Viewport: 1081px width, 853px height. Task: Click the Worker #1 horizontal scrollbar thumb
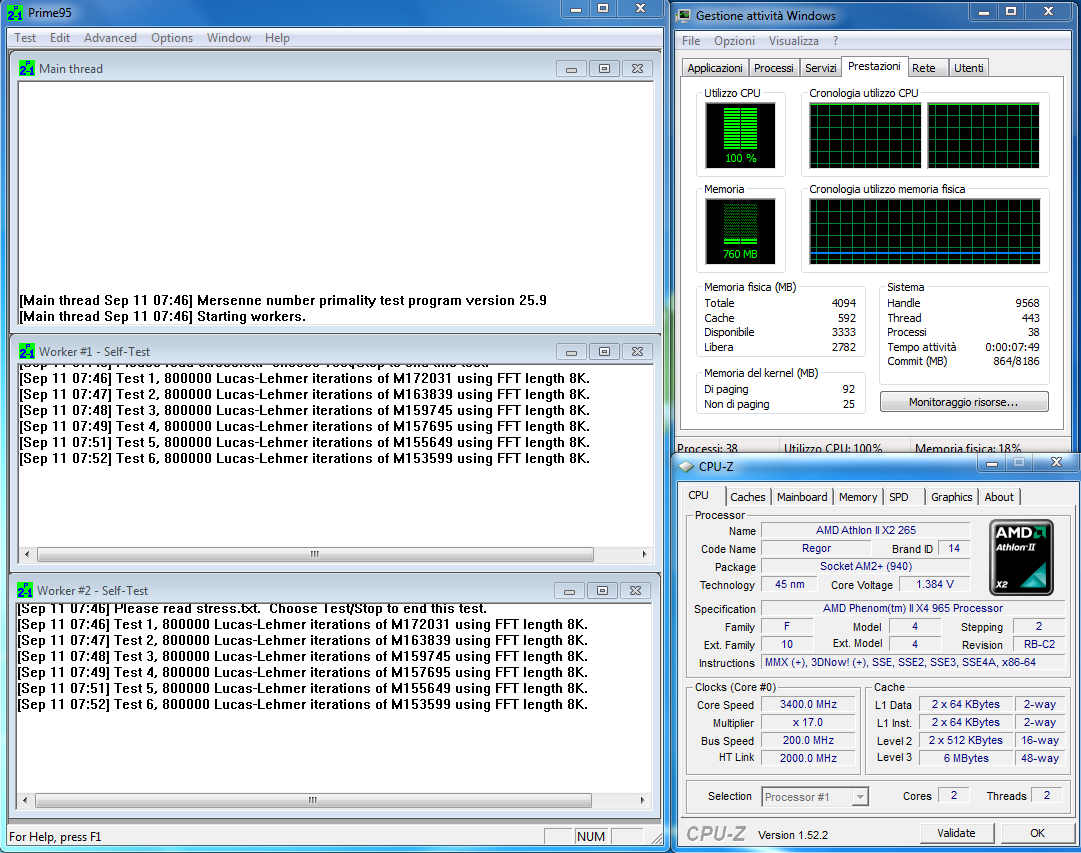tap(315, 554)
